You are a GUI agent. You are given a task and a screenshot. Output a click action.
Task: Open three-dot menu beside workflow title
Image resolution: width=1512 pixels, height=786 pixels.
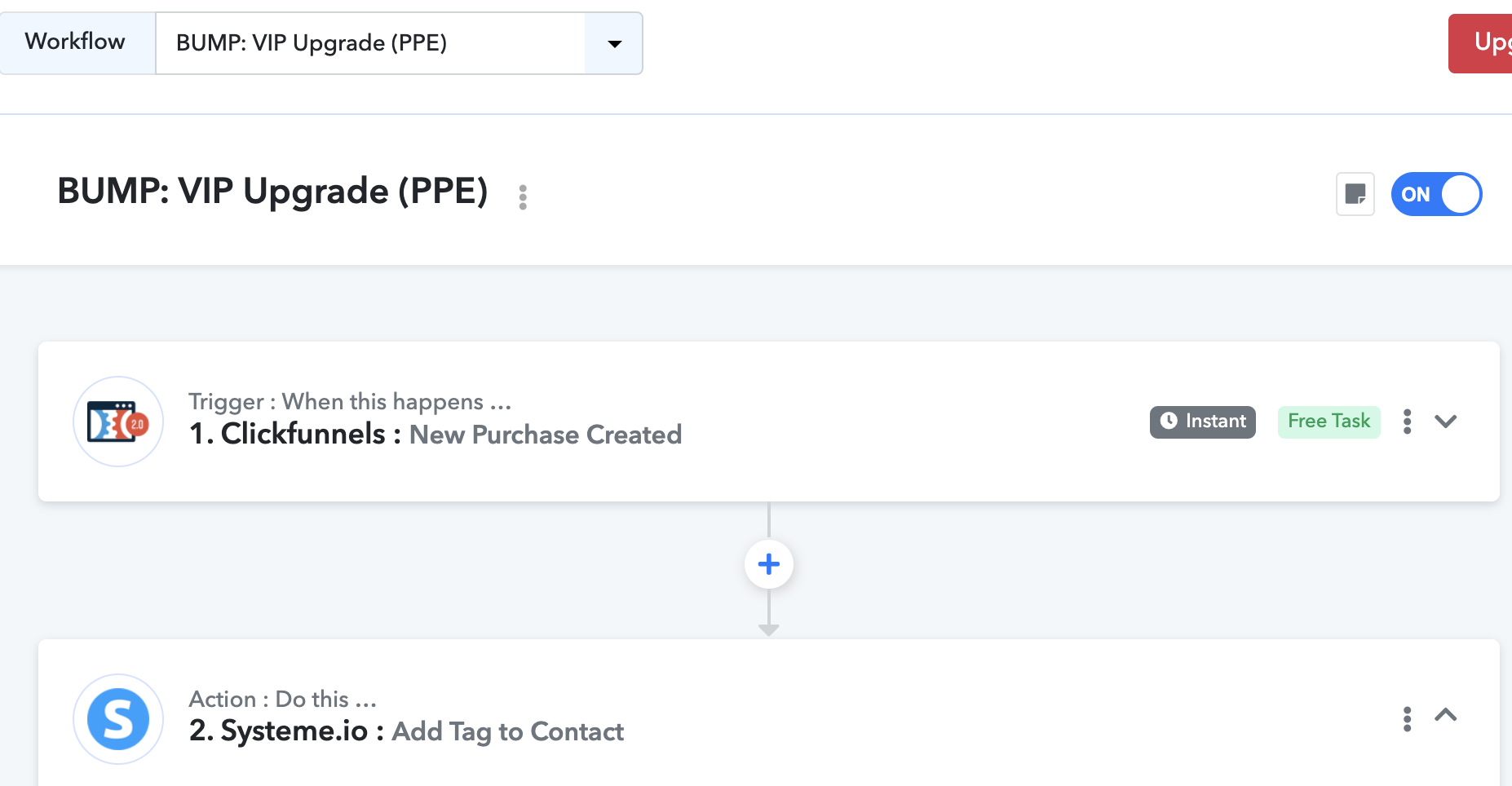523,197
